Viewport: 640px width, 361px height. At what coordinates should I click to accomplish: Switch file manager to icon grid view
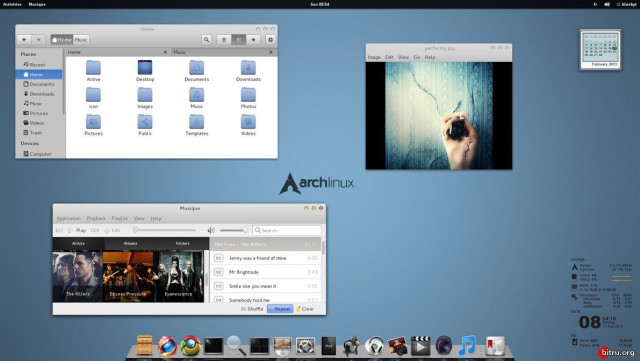pyautogui.click(x=238, y=40)
